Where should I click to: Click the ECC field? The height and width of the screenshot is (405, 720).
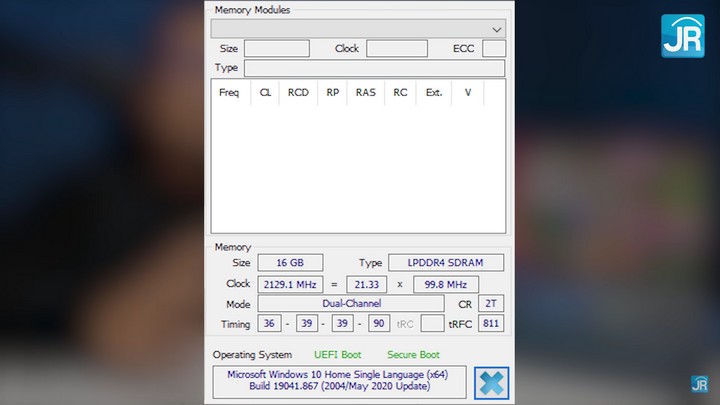494,48
